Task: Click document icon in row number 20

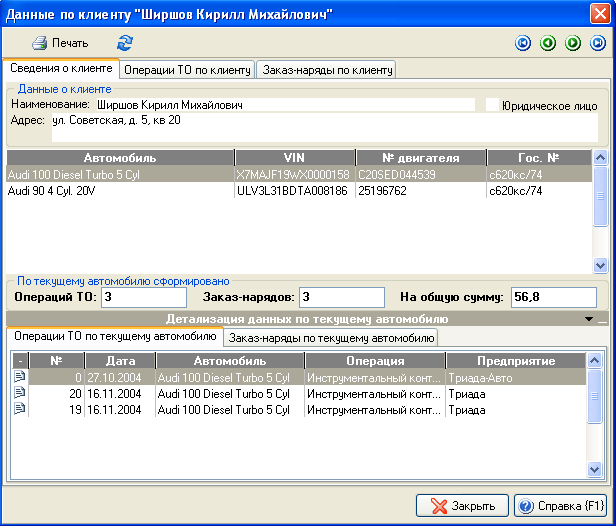Action: tap(19, 394)
